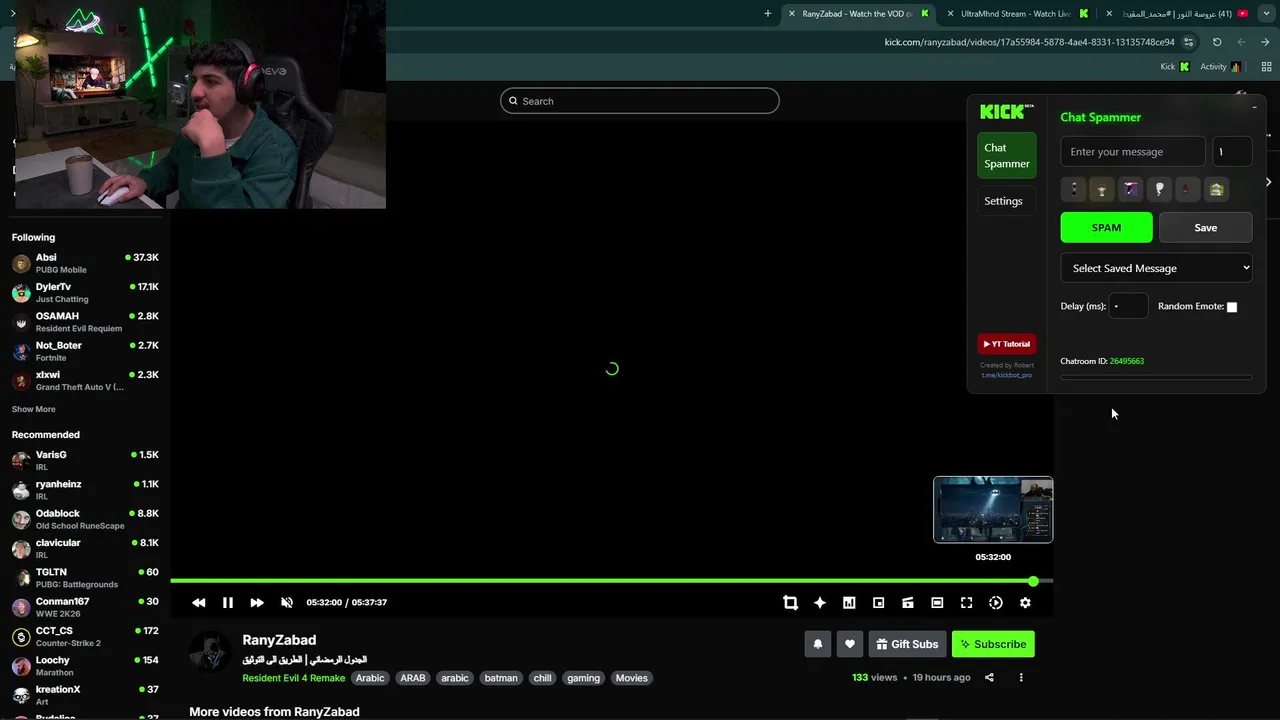Click the green Subscribe button
The height and width of the screenshot is (720, 1280).
(x=993, y=644)
